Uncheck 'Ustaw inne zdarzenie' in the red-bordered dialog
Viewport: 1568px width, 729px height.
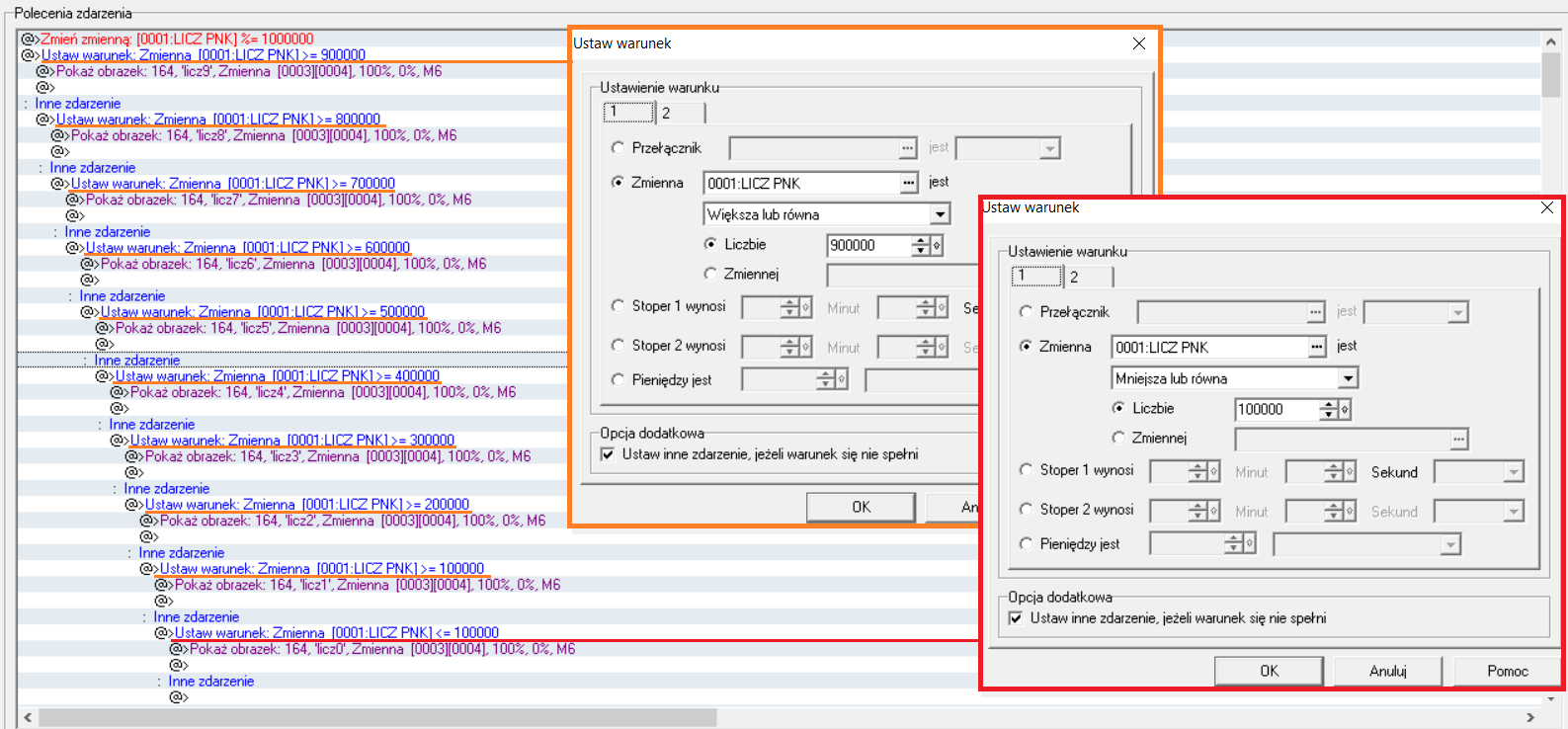click(1016, 618)
